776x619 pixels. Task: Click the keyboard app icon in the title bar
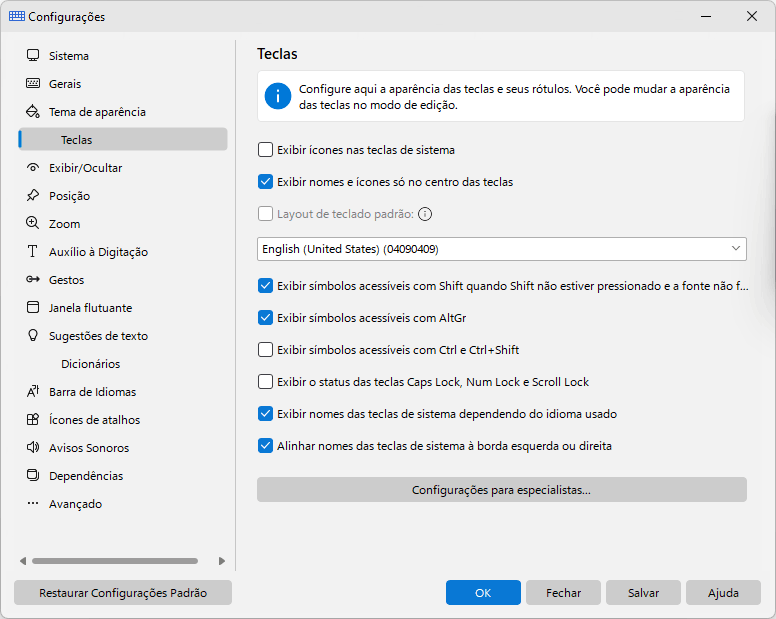[17, 16]
